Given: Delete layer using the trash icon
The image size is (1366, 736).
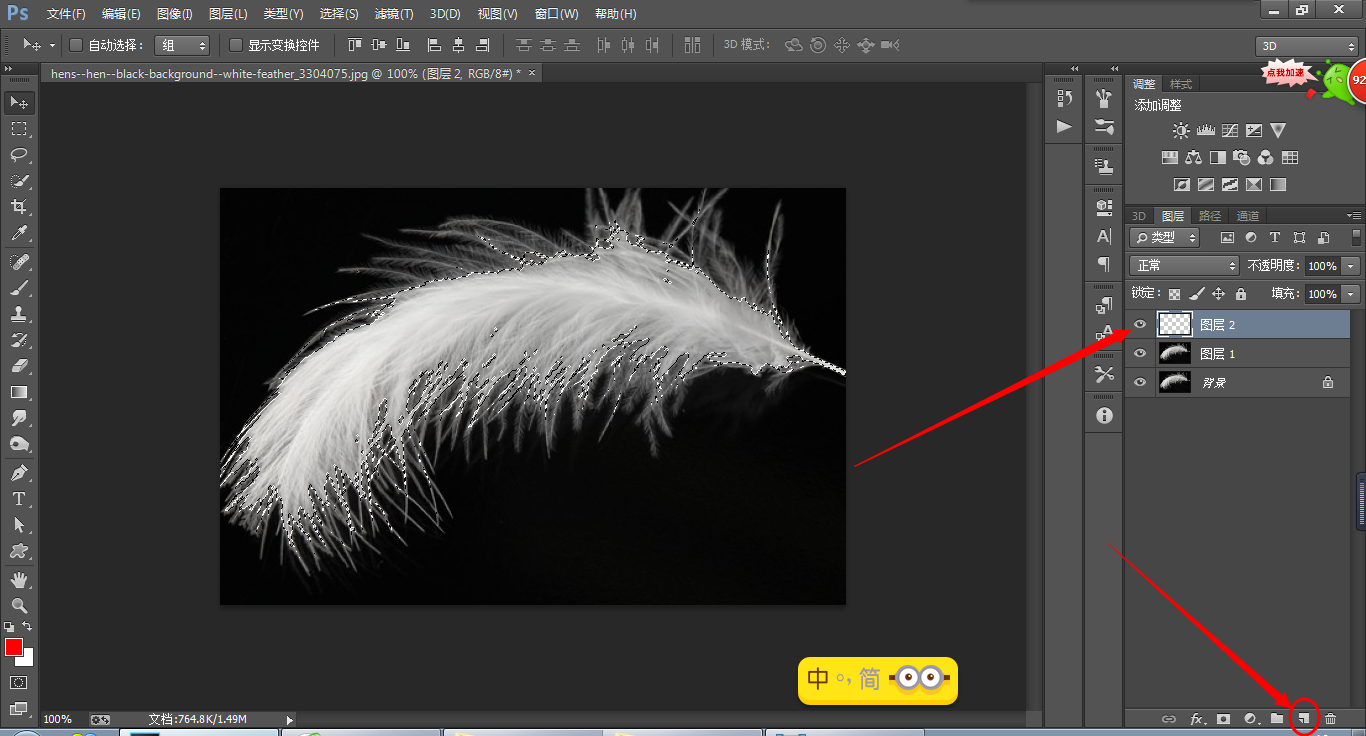Looking at the screenshot, I should click(x=1330, y=719).
